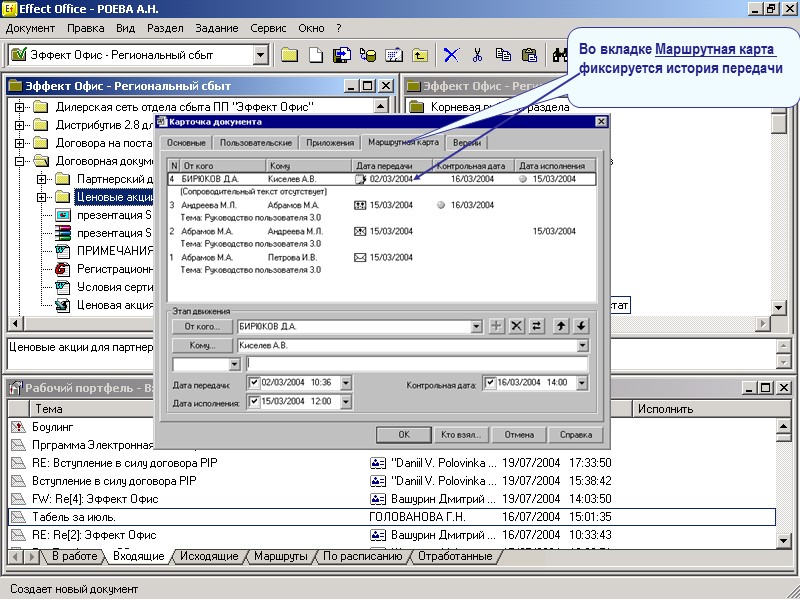Open the Эффект Офис - Региональный сбыт dropdown

[261, 55]
